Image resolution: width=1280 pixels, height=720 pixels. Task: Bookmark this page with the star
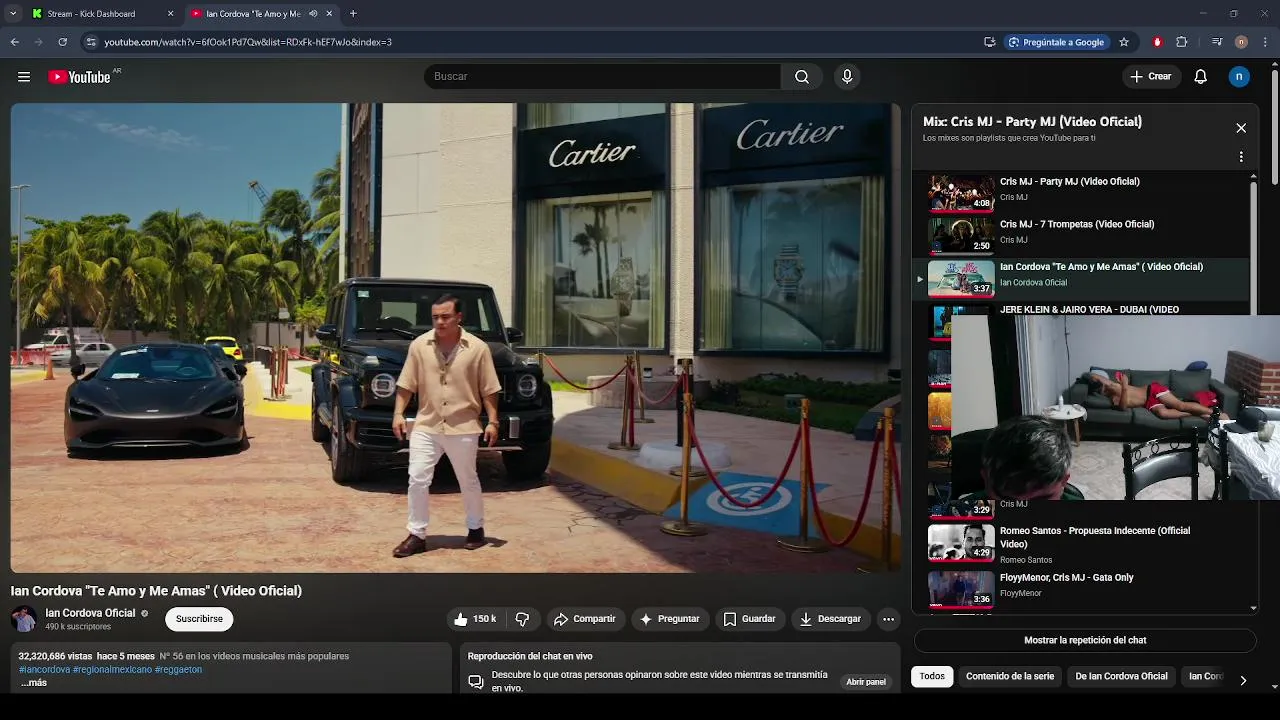1124,42
